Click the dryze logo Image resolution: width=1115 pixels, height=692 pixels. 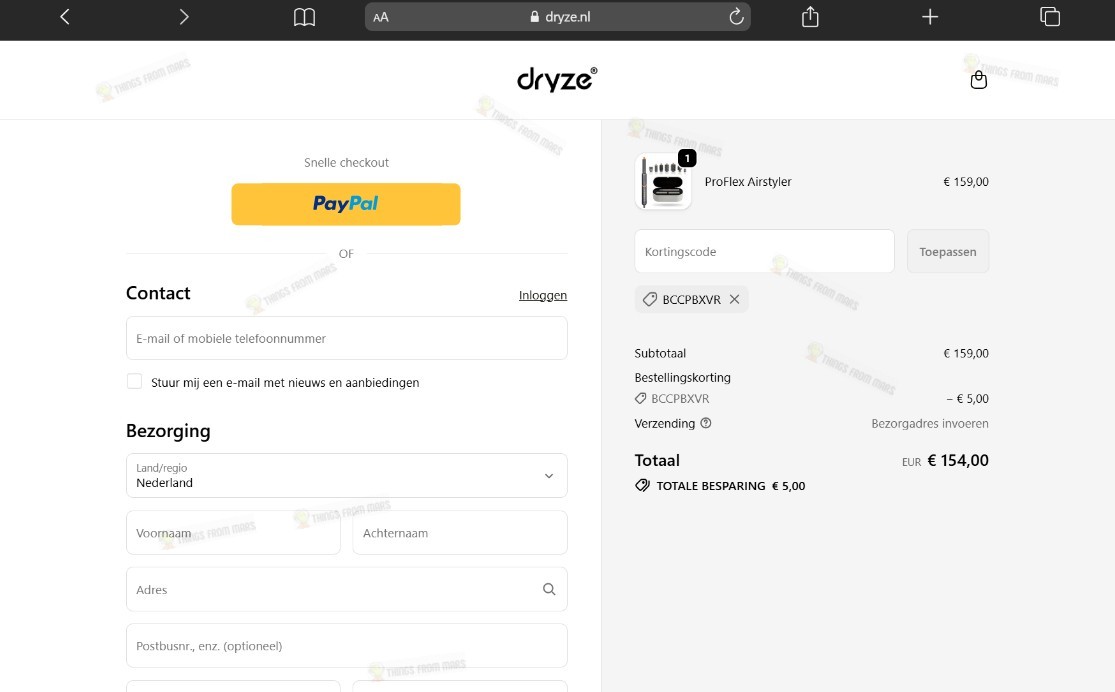pos(557,80)
